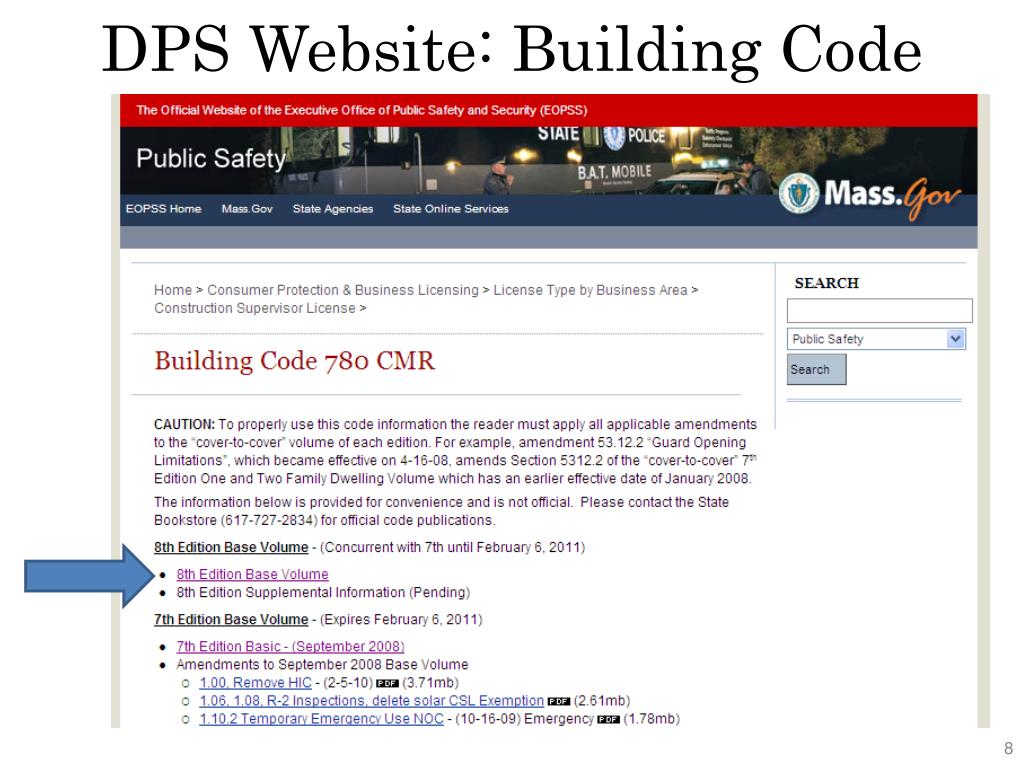Click inside the SEARCH text box

878,310
